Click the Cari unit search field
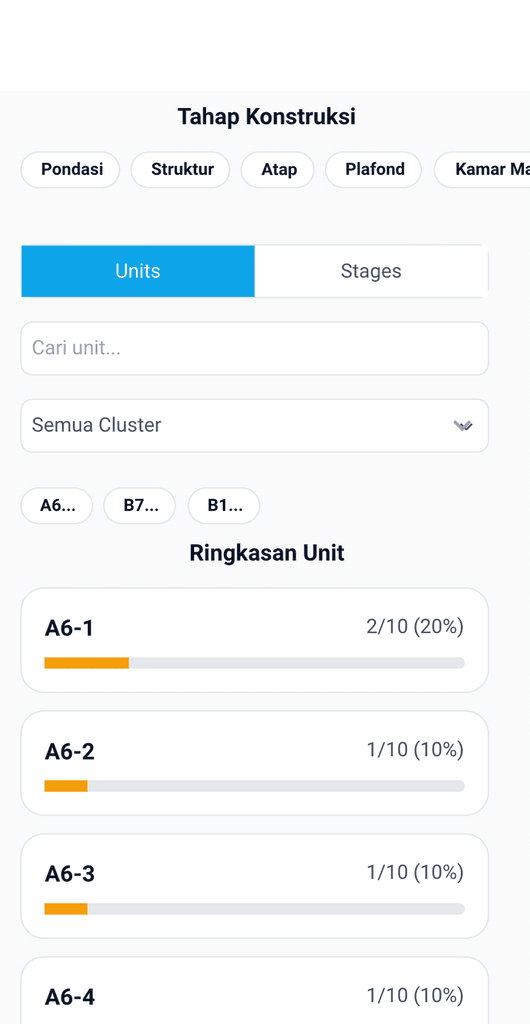 click(x=255, y=348)
